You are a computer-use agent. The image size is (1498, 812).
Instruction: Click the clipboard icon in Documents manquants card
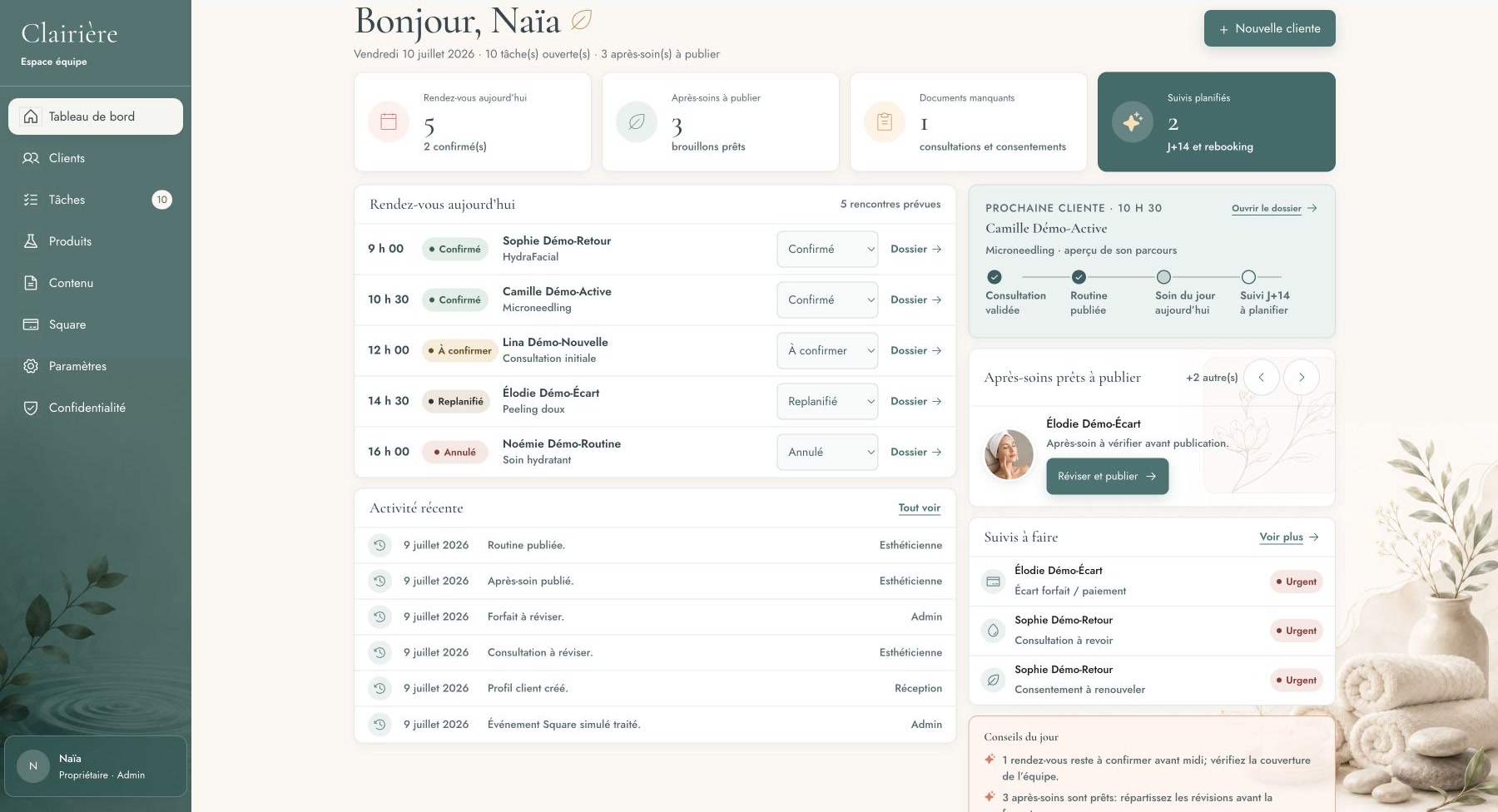pyautogui.click(x=885, y=121)
